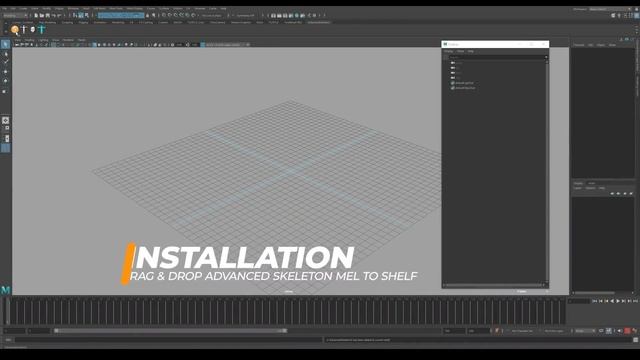The width and height of the screenshot is (640, 360).
Task: Click the current frame input field
Action: coord(579,301)
